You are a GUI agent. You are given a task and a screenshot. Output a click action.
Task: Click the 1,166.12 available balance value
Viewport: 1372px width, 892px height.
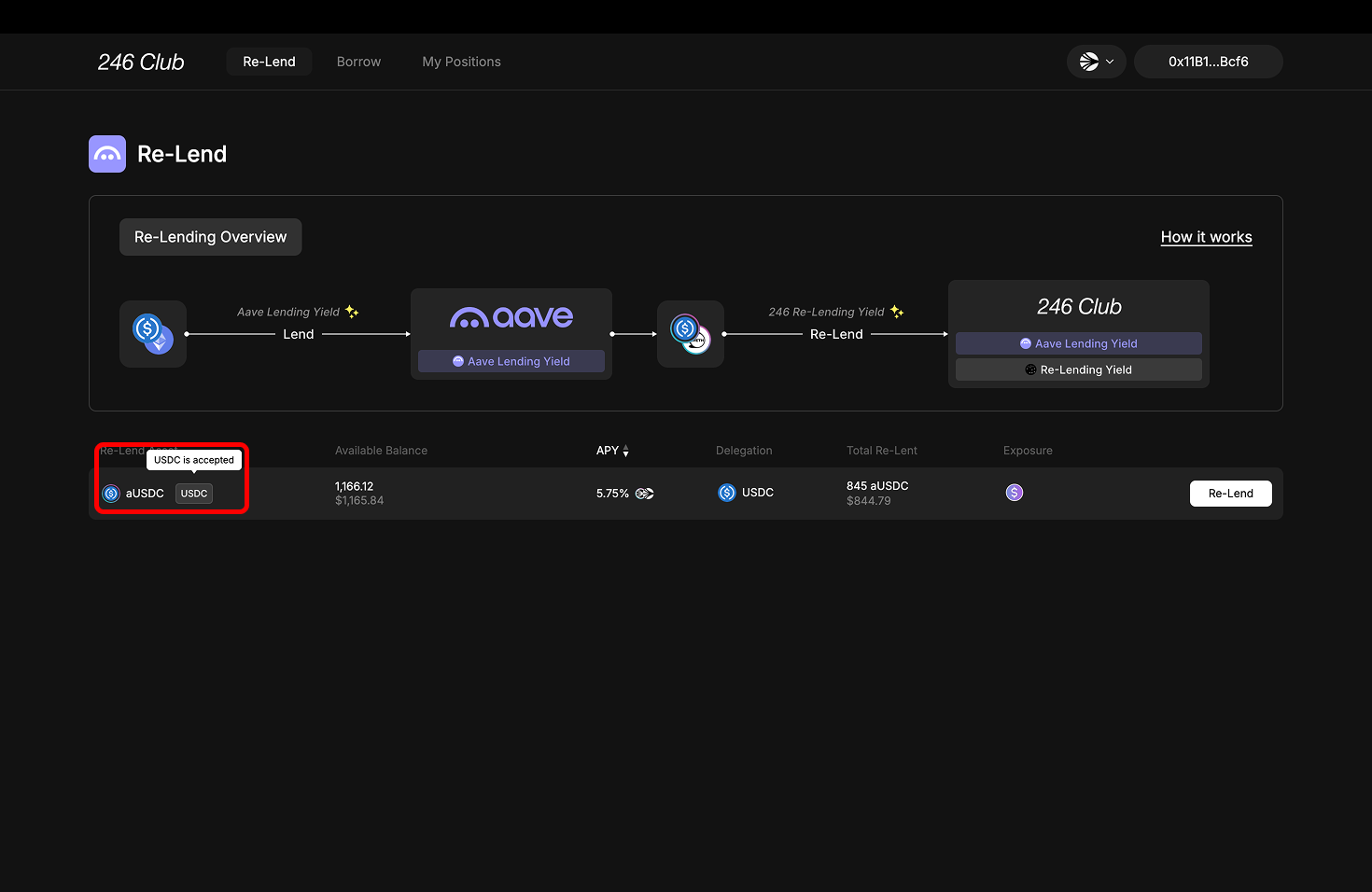354,486
